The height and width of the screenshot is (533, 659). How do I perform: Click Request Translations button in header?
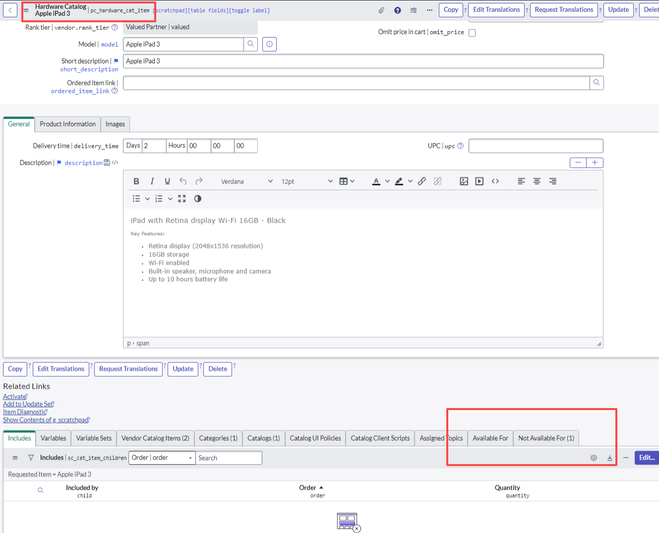(x=564, y=10)
